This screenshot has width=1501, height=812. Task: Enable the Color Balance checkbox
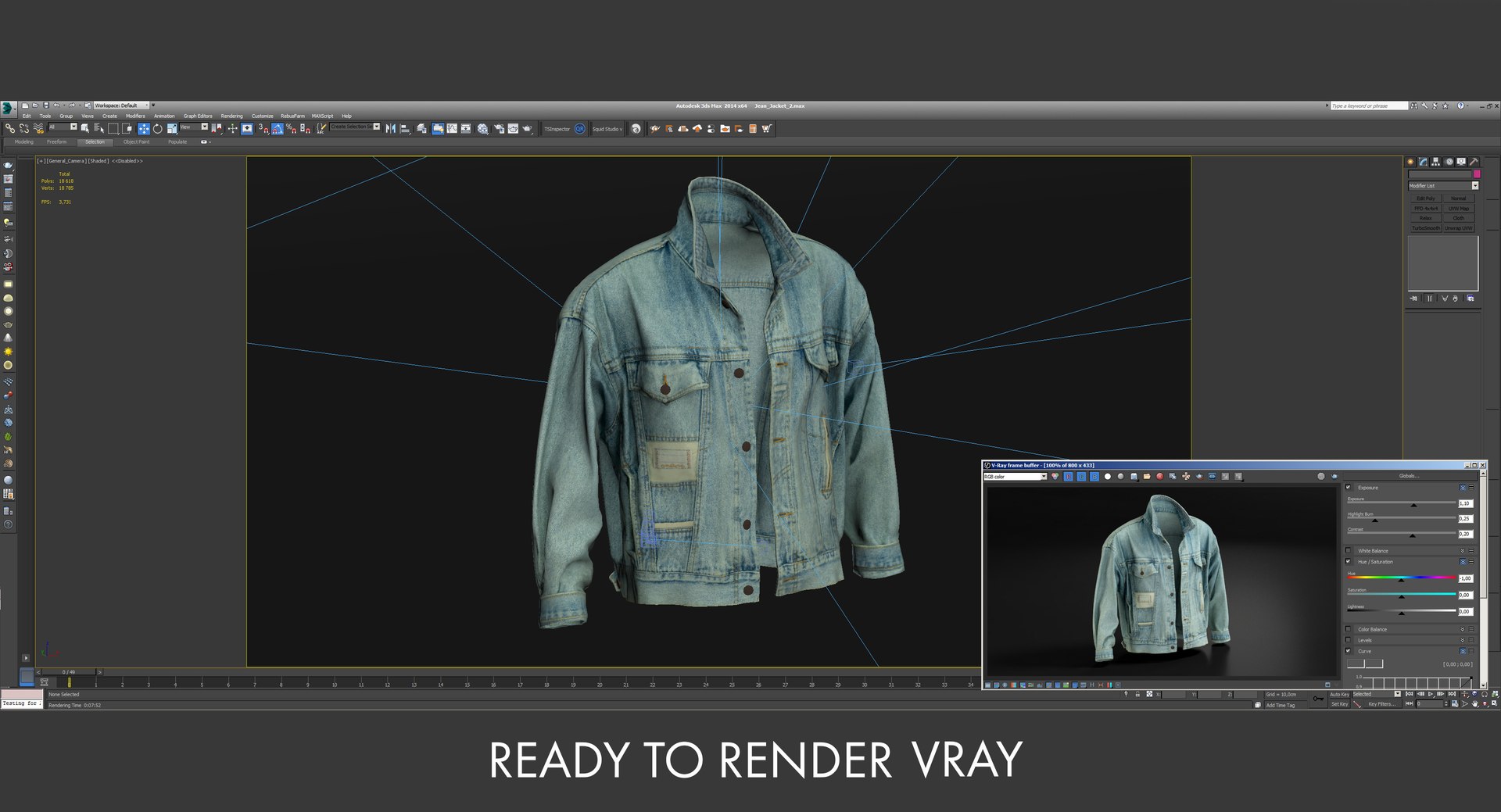pyautogui.click(x=1348, y=629)
